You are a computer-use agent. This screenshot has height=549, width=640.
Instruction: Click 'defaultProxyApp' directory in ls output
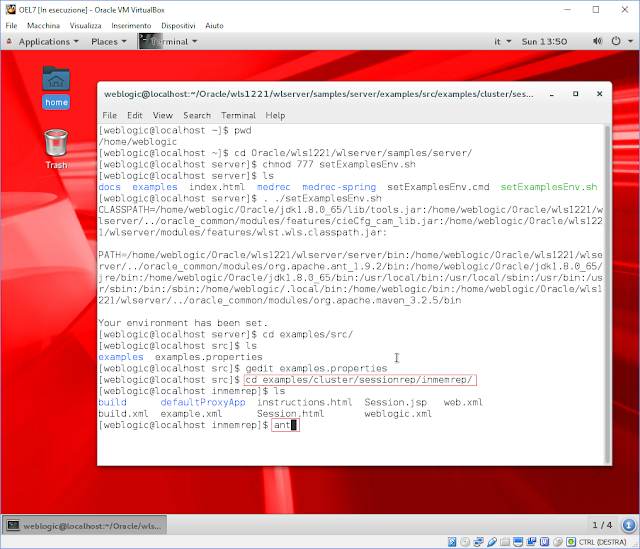coord(203,402)
